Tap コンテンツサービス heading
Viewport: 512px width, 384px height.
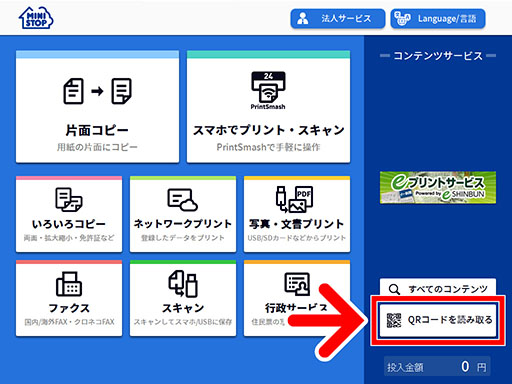point(438,56)
